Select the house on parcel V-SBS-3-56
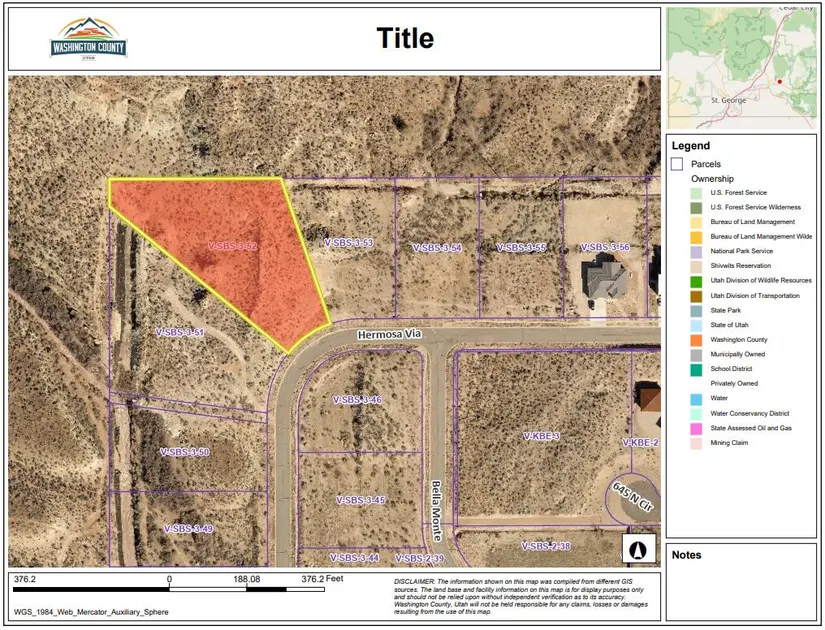This screenshot has width=825, height=630. 604,281
